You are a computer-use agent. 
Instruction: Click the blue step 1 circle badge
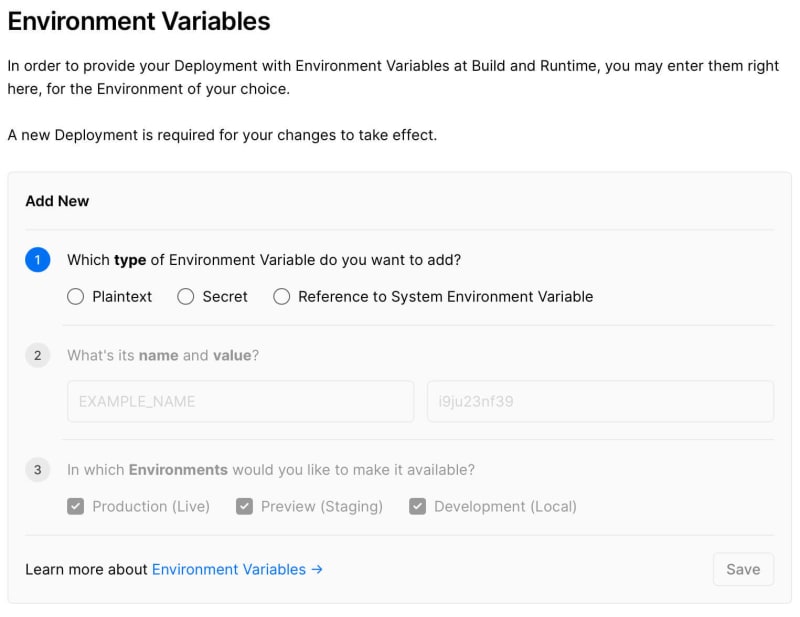38,260
